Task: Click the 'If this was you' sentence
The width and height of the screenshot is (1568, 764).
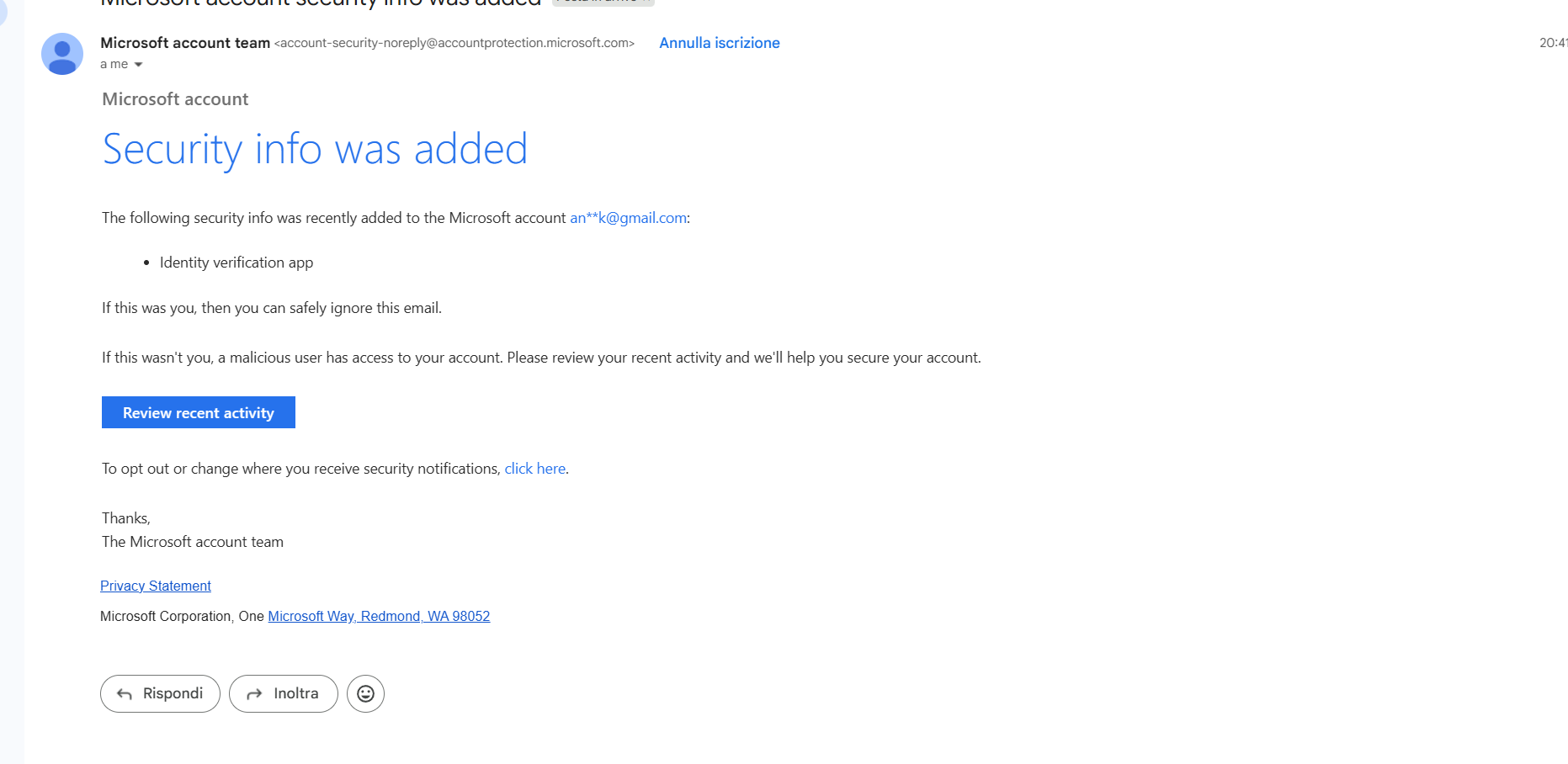Action: (272, 308)
